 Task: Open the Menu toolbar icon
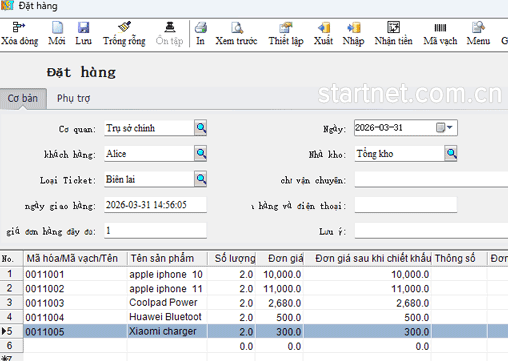point(478,27)
